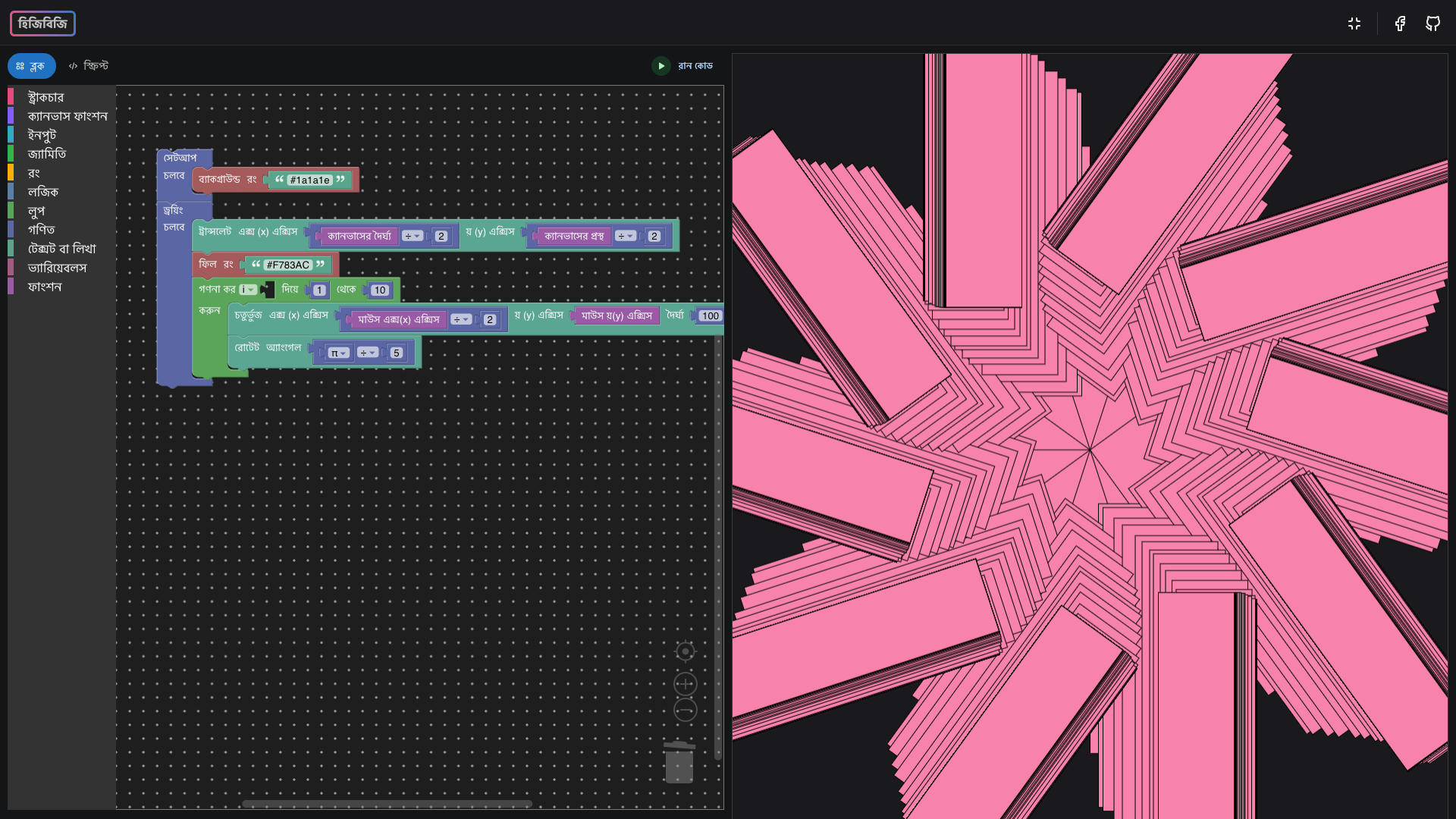This screenshot has width=1456, height=819.
Task: Click the হিজিবিজি logo
Action: tap(42, 24)
